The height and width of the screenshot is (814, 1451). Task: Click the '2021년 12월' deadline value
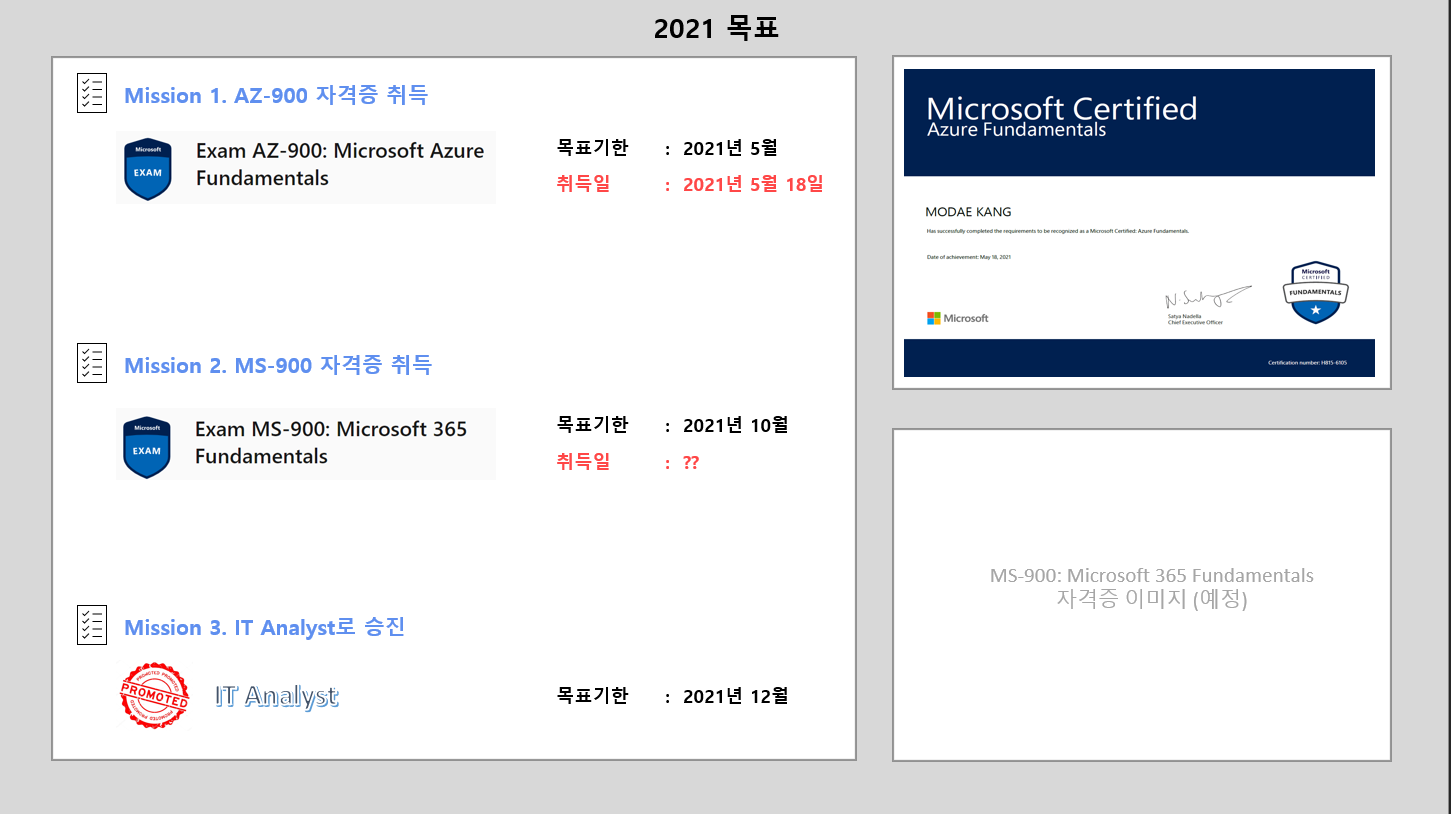coord(736,695)
